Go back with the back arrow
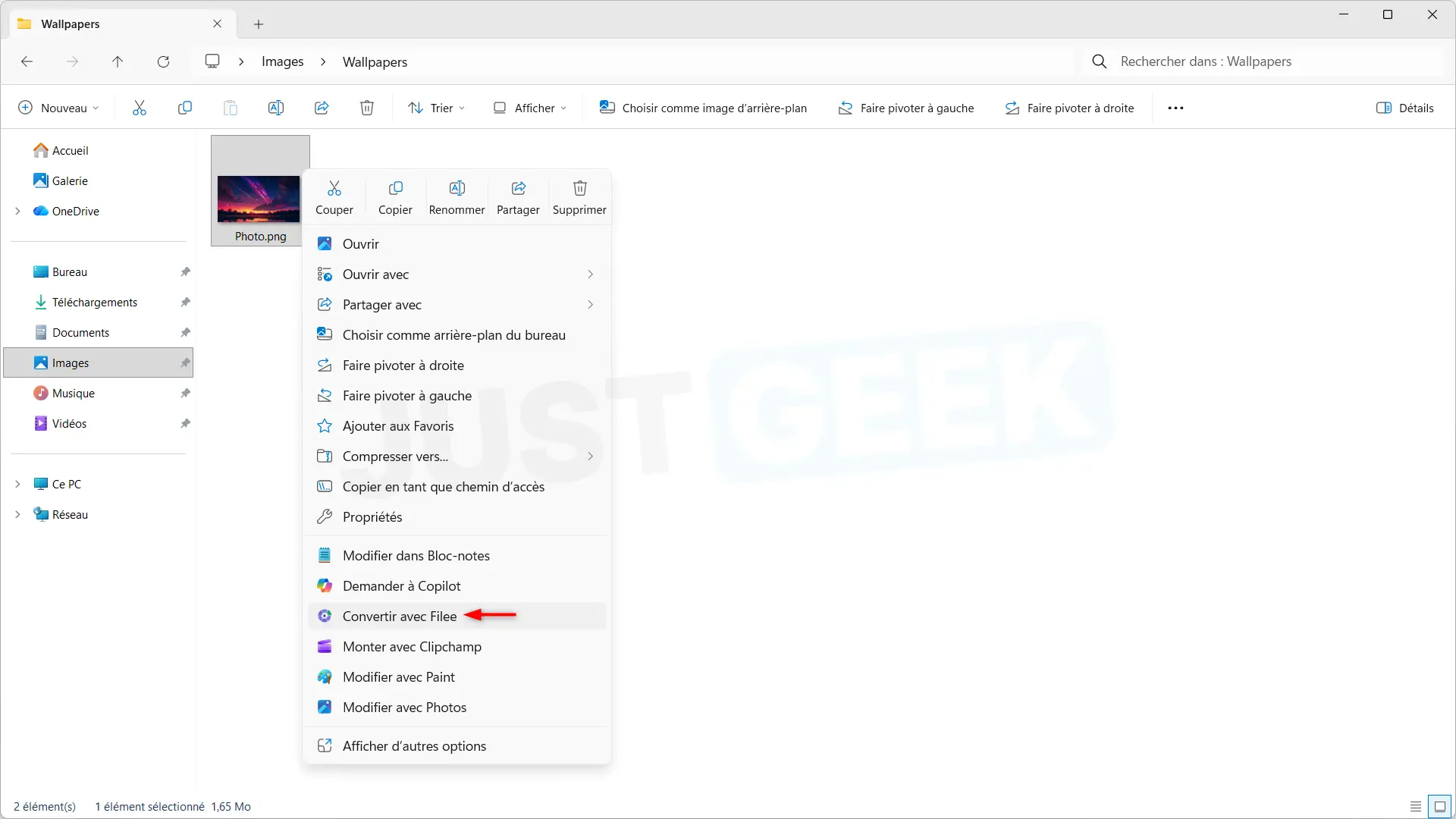This screenshot has width=1456, height=819. (27, 61)
